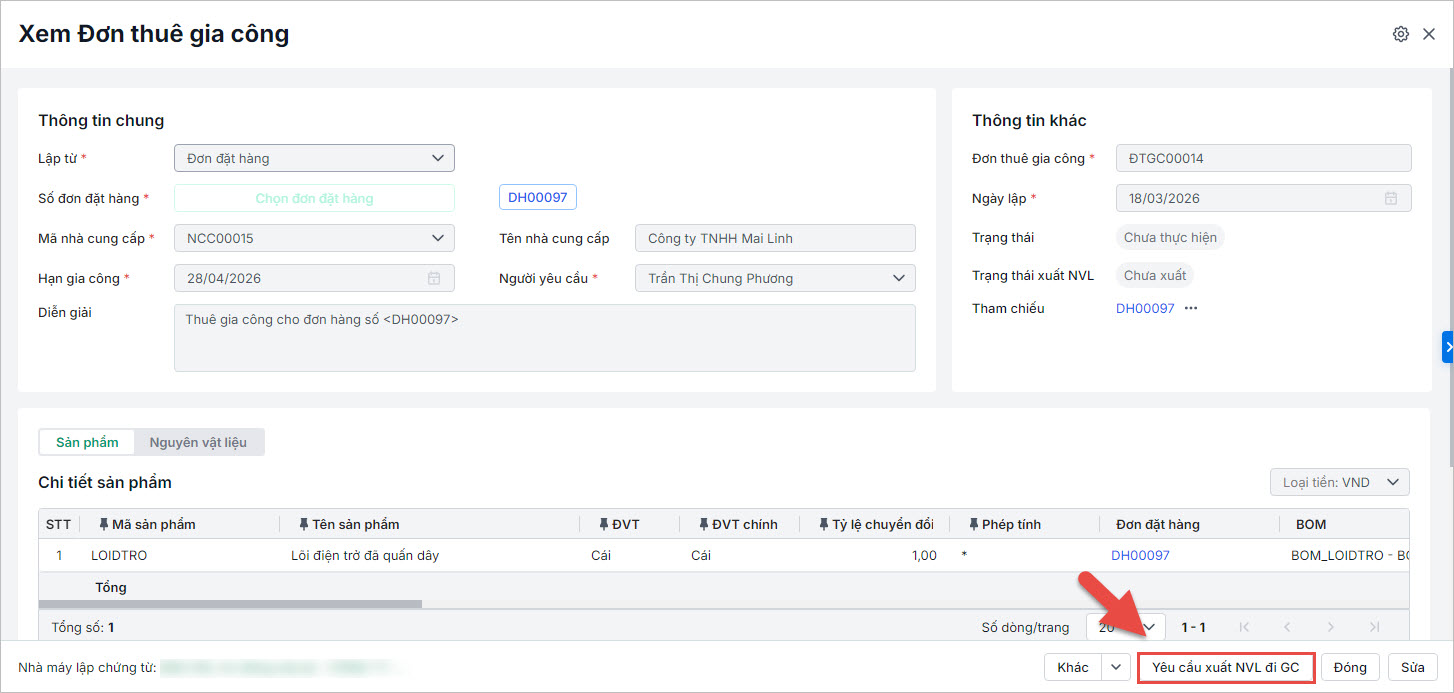Image resolution: width=1454 pixels, height=693 pixels.
Task: Expand the blue side panel arrow
Action: [1447, 346]
